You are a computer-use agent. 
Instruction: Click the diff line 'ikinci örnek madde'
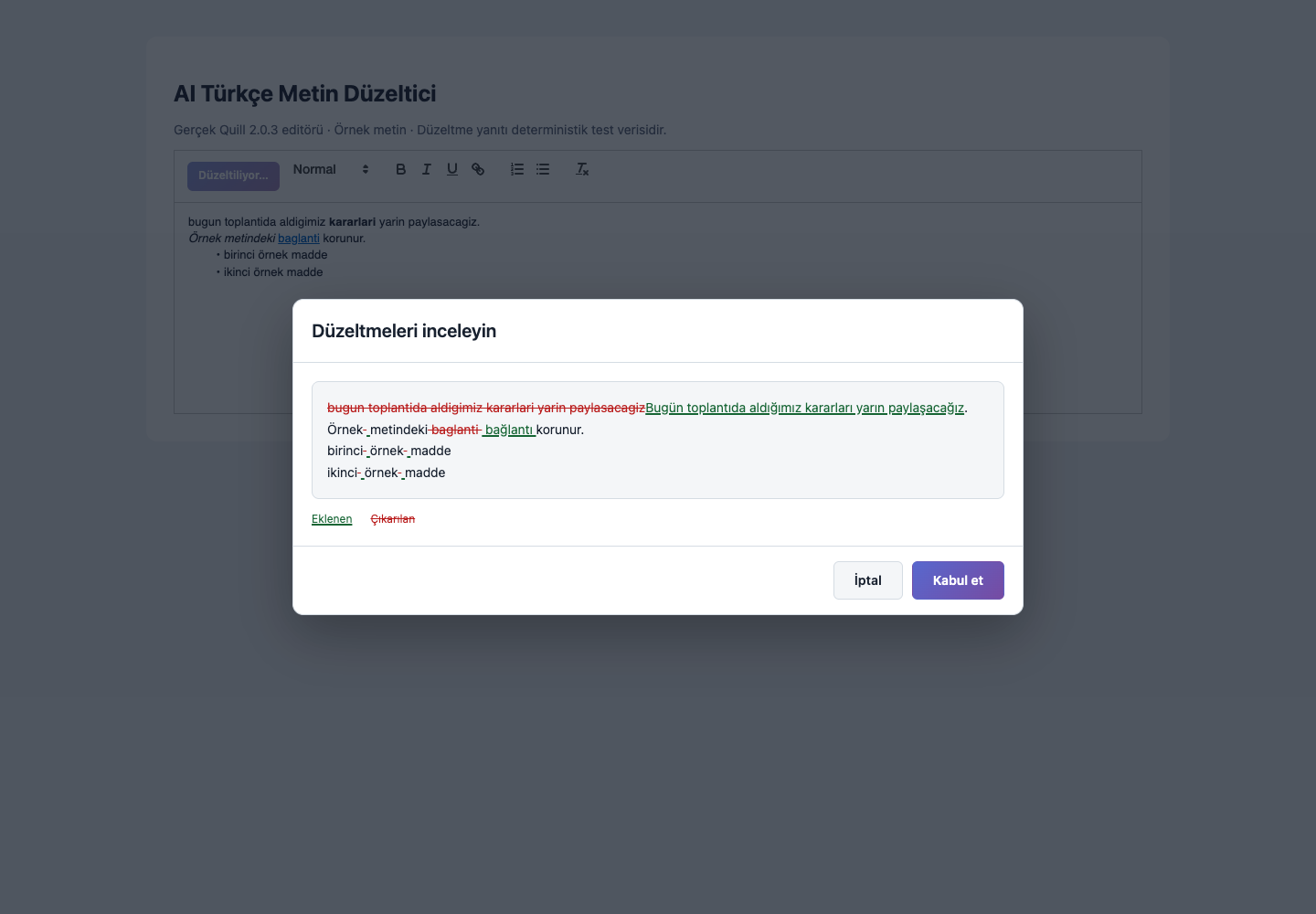(387, 473)
